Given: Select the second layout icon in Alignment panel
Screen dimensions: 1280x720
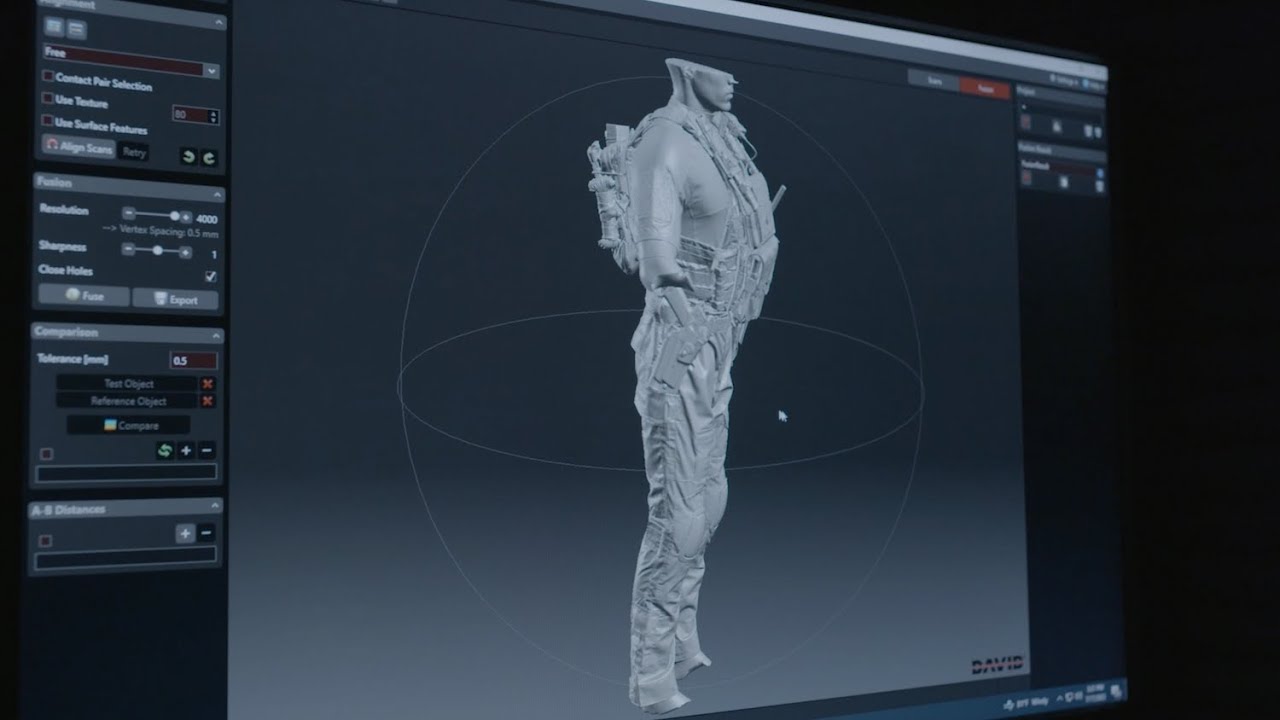Looking at the screenshot, I should (75, 29).
